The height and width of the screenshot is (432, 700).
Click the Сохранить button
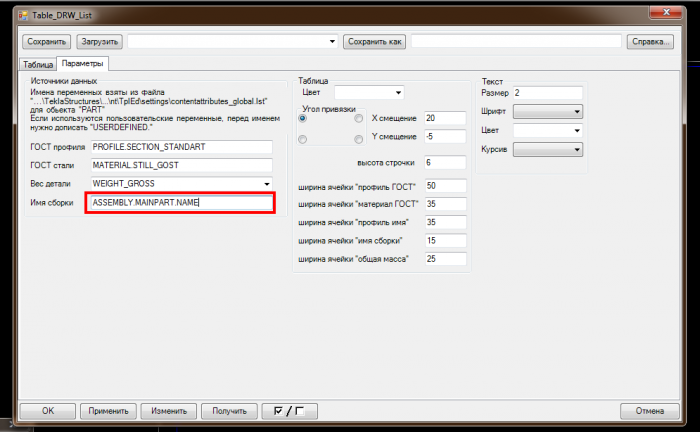pyautogui.click(x=46, y=42)
